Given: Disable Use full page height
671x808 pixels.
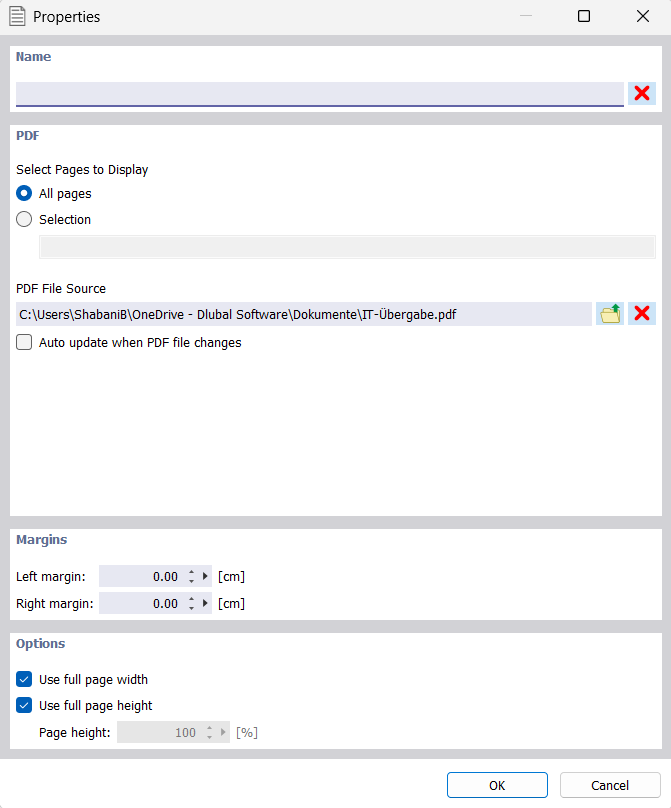Looking at the screenshot, I should coord(23,705).
